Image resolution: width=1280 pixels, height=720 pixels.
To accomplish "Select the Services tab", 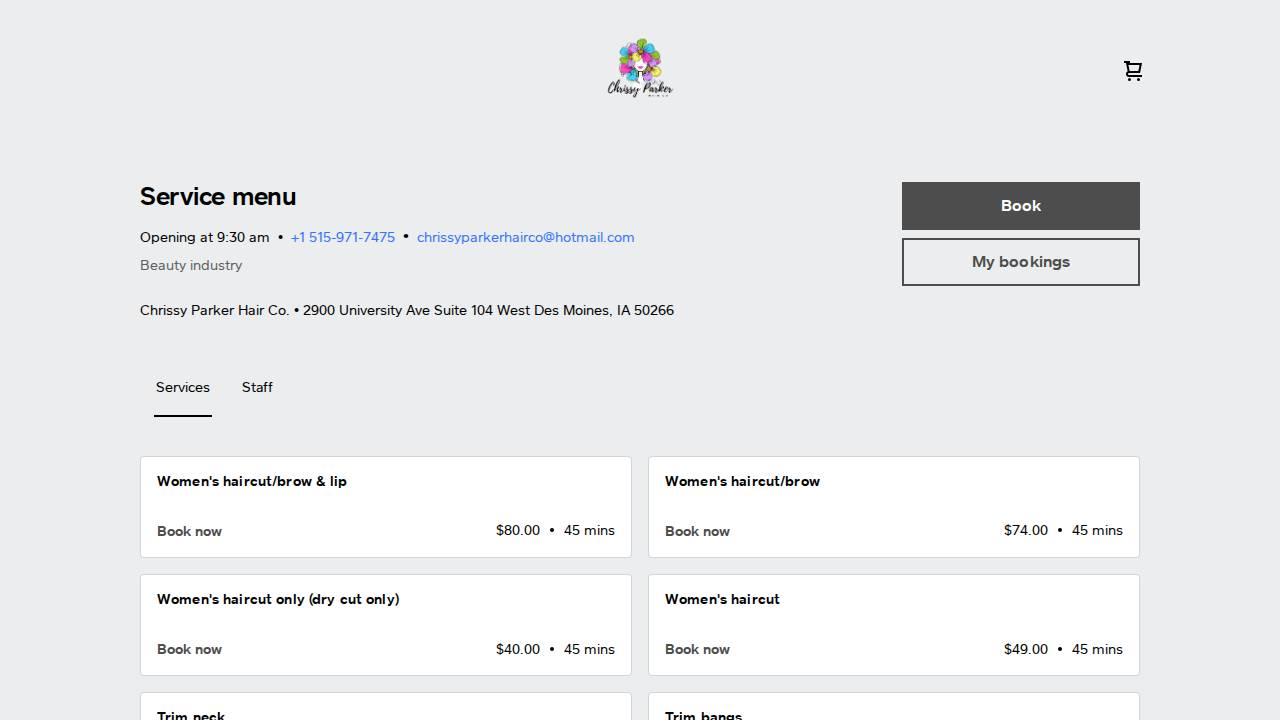I will [x=183, y=387].
